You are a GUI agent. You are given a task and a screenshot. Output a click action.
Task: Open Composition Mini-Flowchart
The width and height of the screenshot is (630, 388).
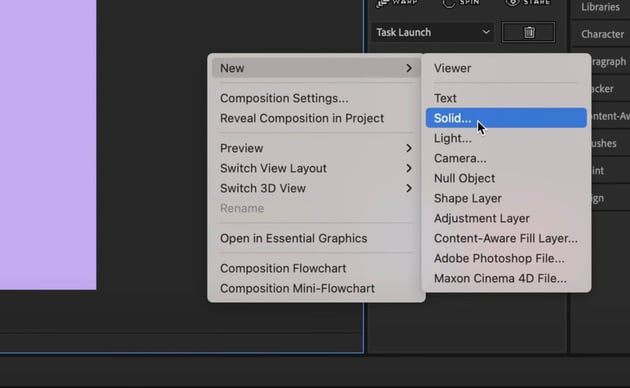[316, 288]
